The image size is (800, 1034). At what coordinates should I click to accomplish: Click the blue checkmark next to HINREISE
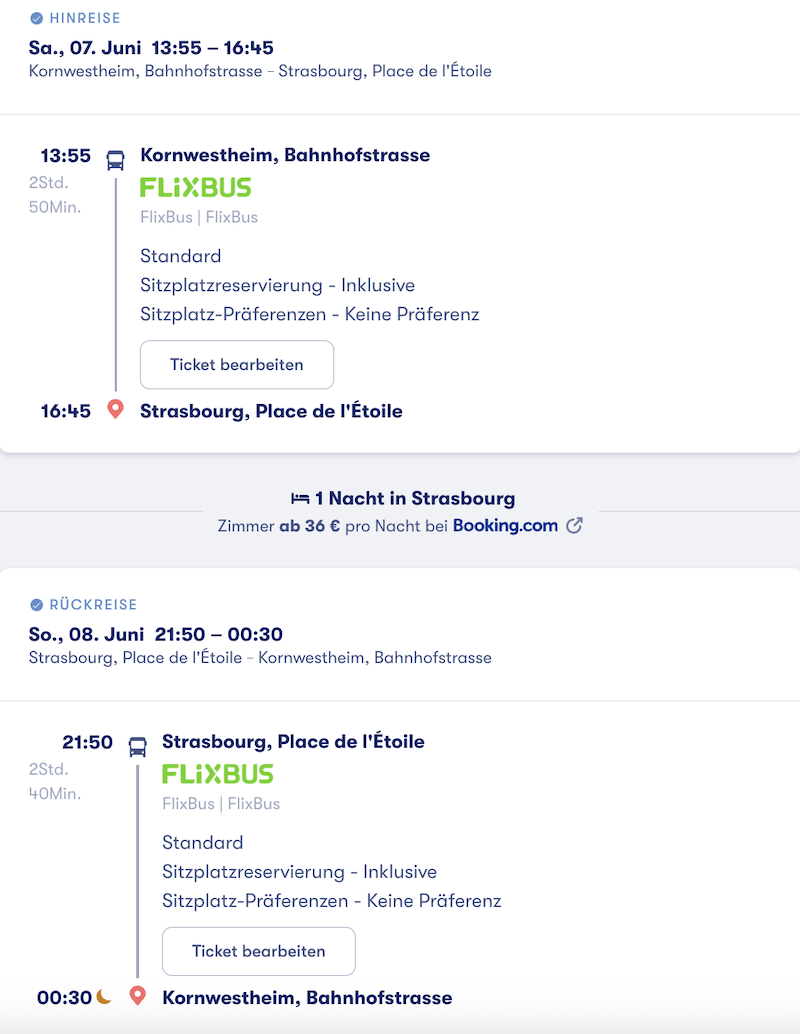pyautogui.click(x=37, y=18)
